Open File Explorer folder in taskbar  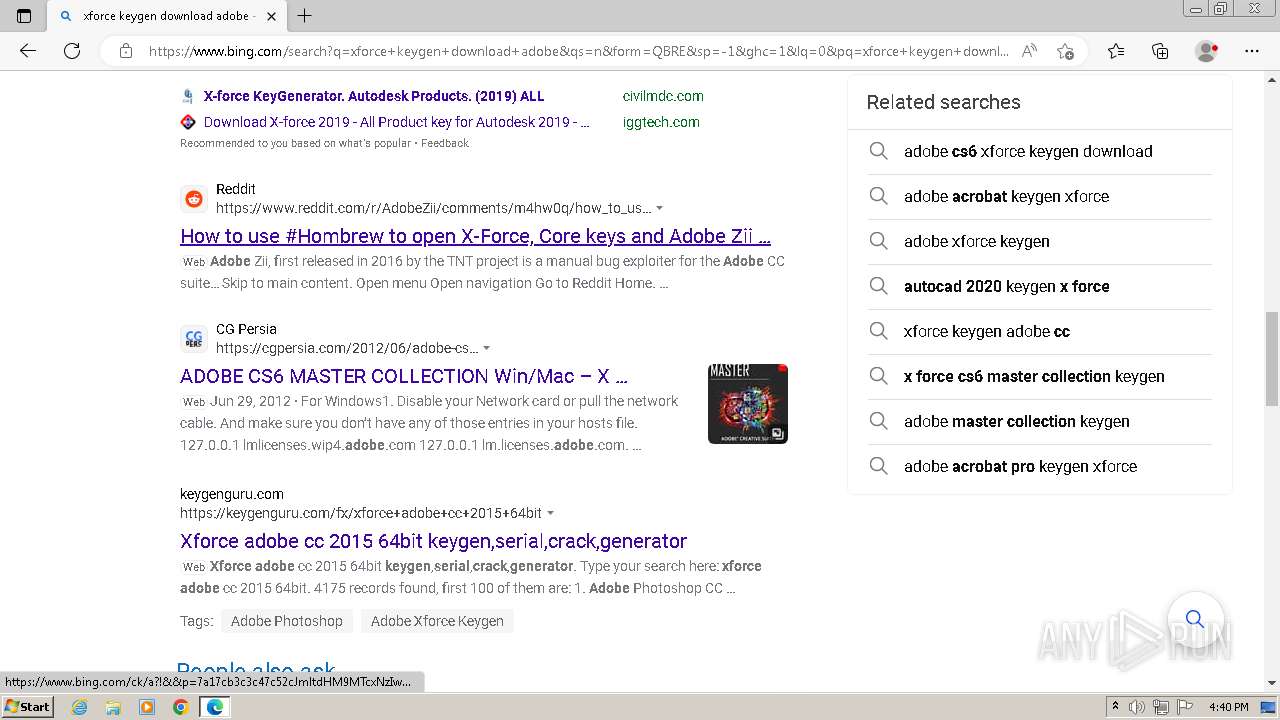pyautogui.click(x=113, y=707)
